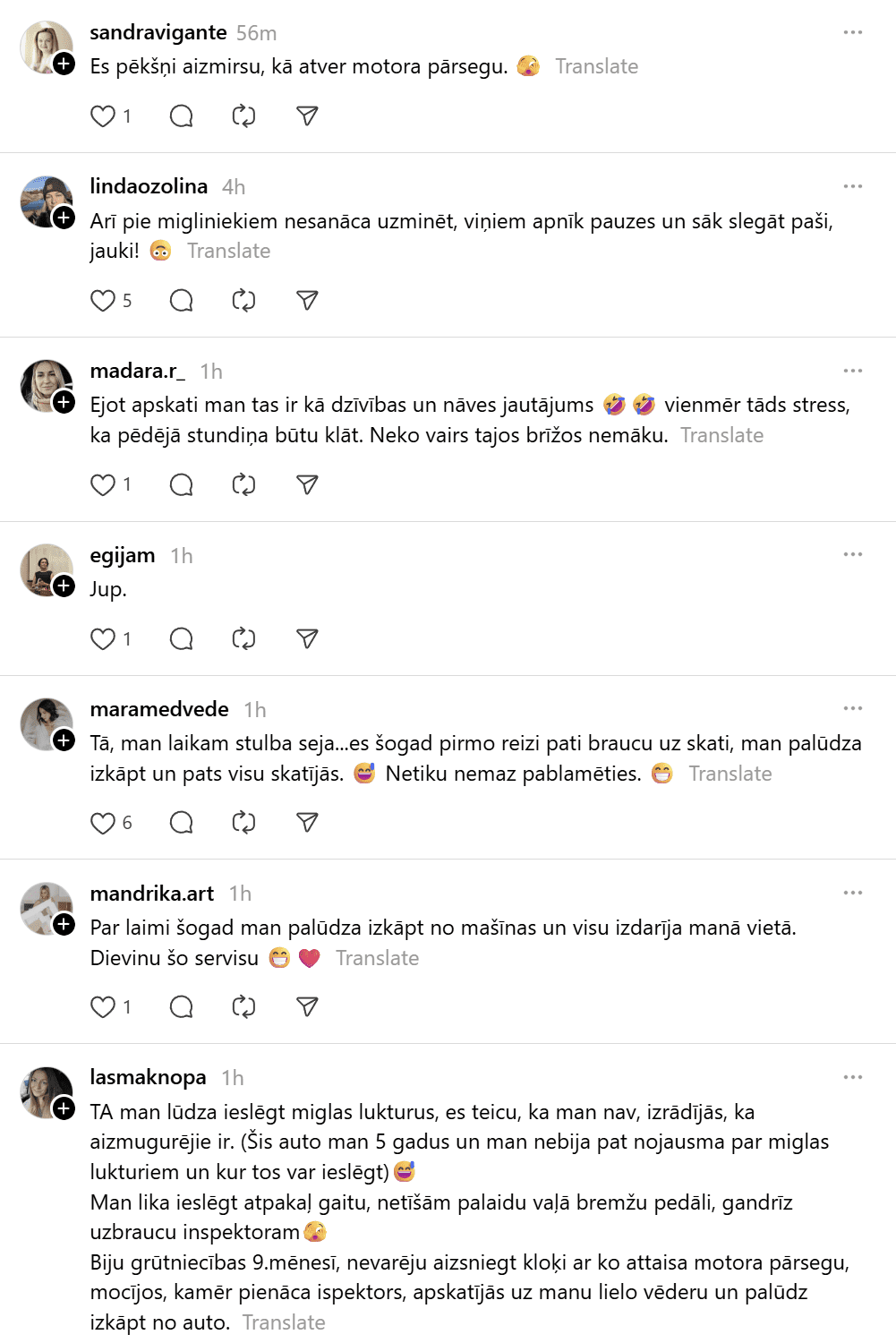The height and width of the screenshot is (1343, 896).
Task: Share mandrika.art's post via send icon
Action: click(307, 1007)
